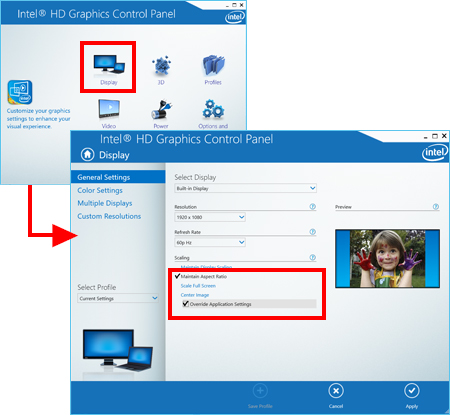This screenshot has height=415, width=450.
Task: Switch to Color Settings tab
Action: click(100, 190)
